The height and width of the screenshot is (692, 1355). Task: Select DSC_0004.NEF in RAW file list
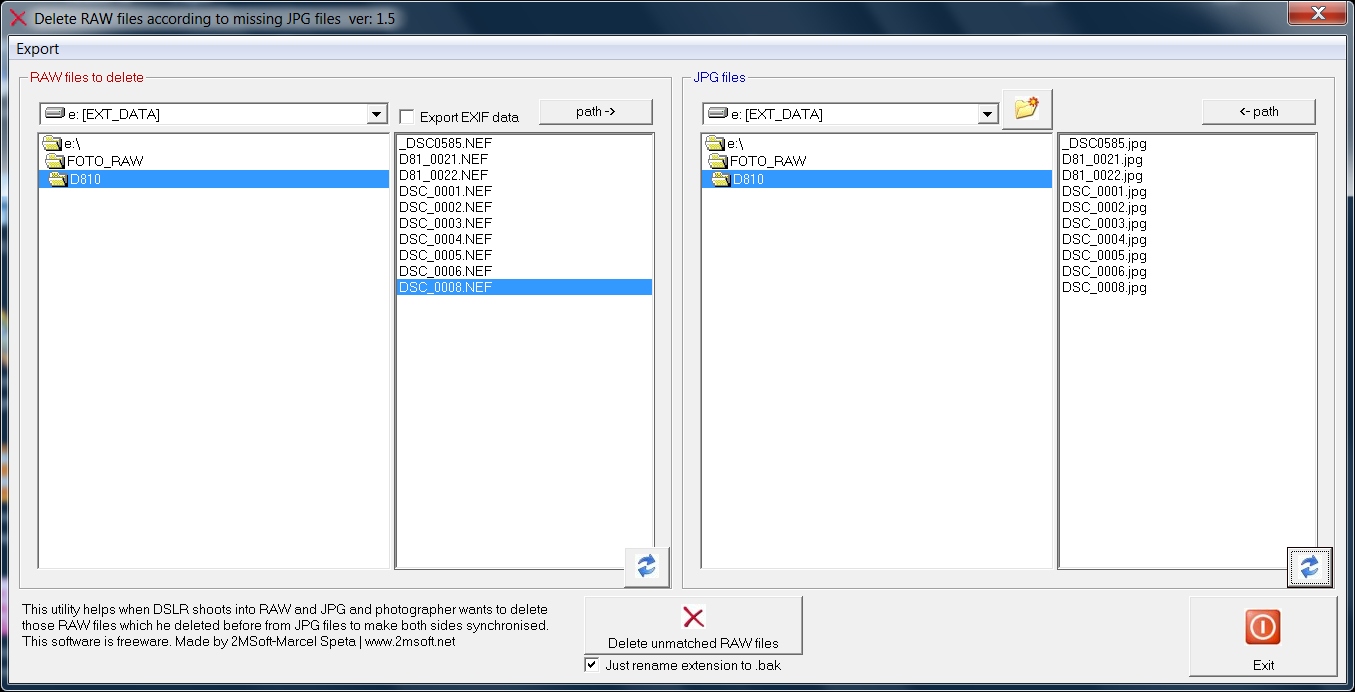(525, 239)
